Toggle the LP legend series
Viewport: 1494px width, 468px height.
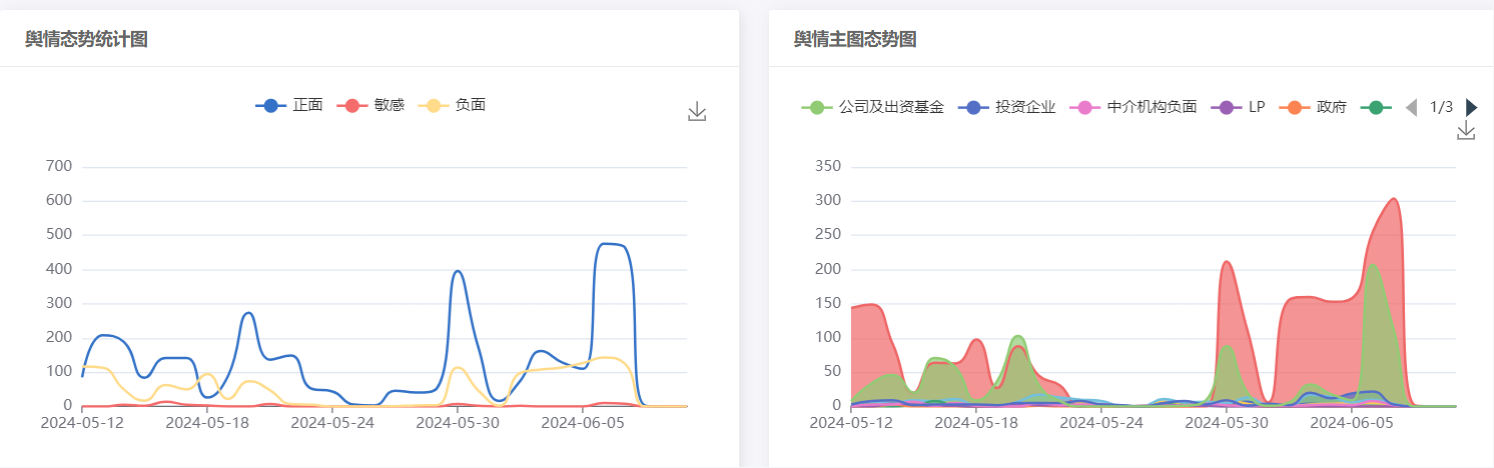point(1238,107)
